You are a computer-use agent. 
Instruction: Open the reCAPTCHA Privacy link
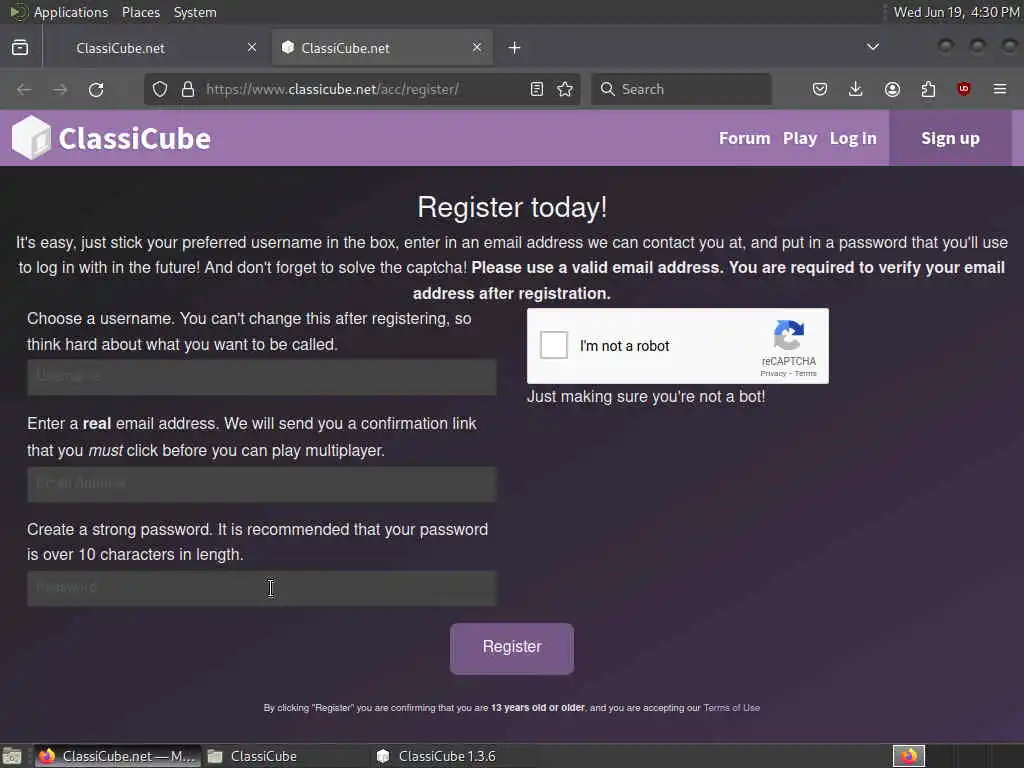pos(773,374)
